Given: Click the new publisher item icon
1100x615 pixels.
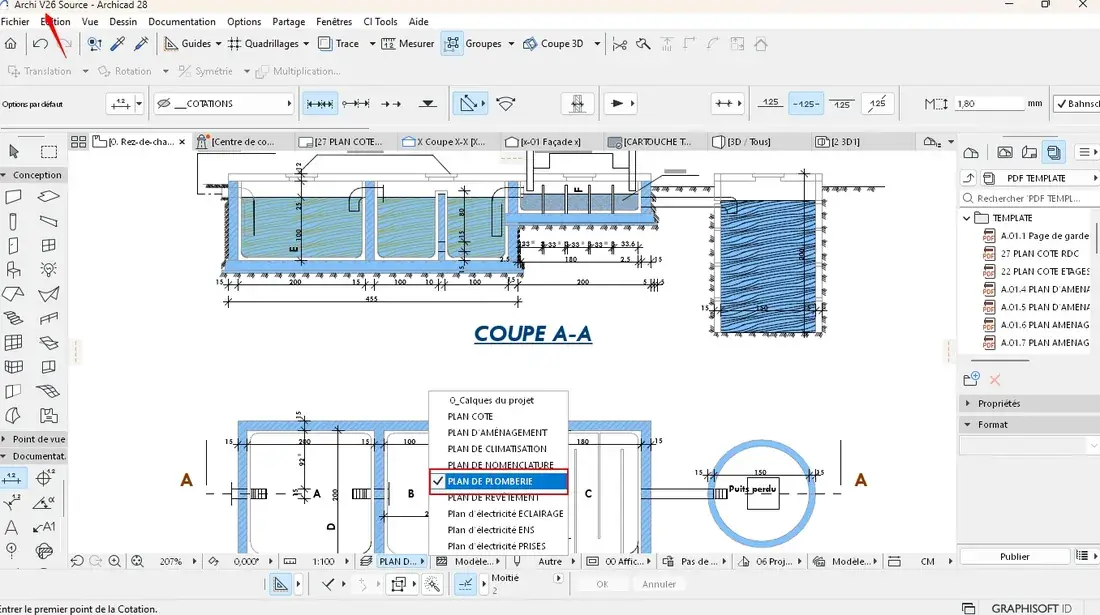Looking at the screenshot, I should pyautogui.click(x=972, y=379).
